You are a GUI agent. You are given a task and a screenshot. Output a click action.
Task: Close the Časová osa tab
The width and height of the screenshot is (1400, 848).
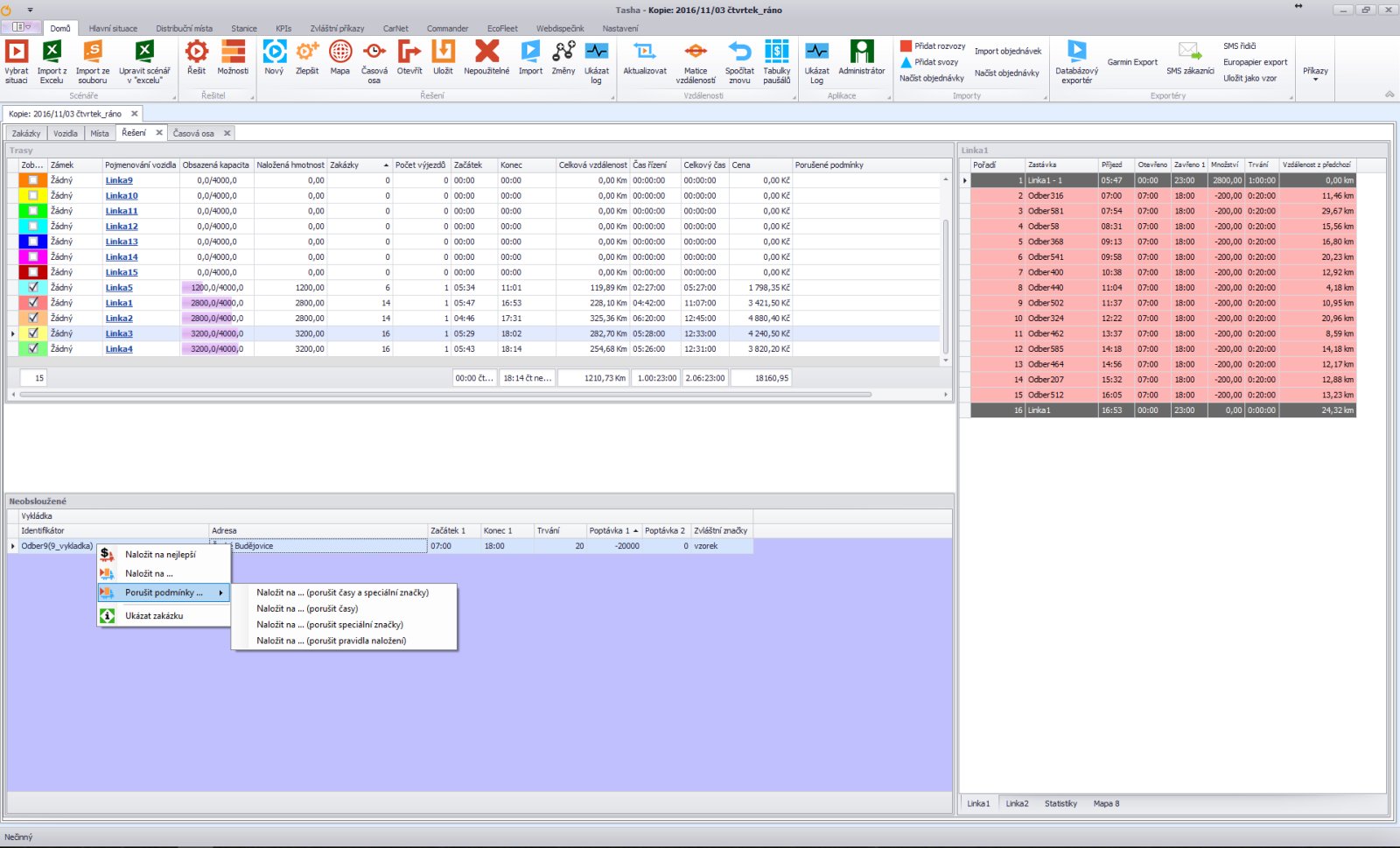[227, 133]
